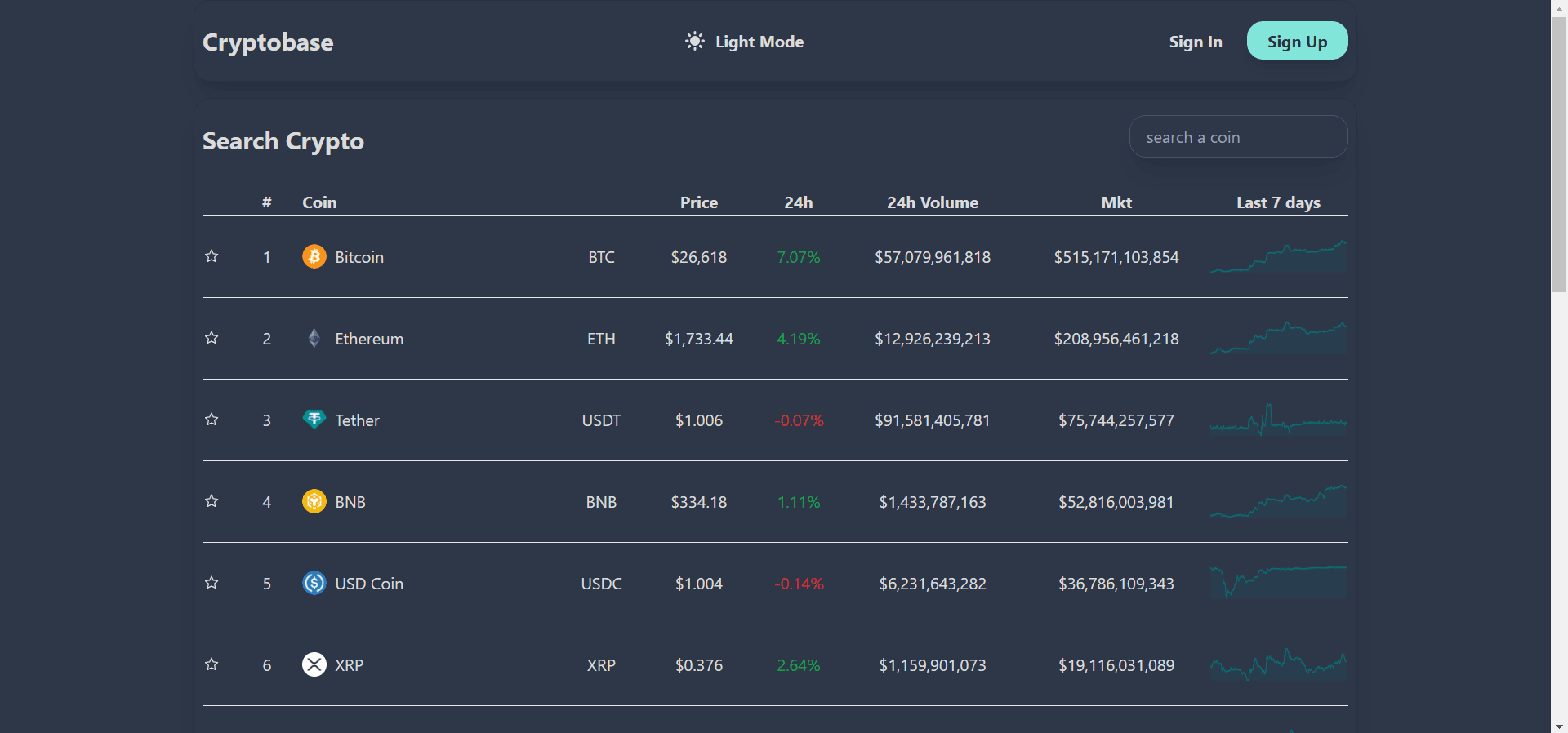Viewport: 1568px width, 733px height.
Task: Select the BTC ticker symbol
Action: [x=601, y=257]
